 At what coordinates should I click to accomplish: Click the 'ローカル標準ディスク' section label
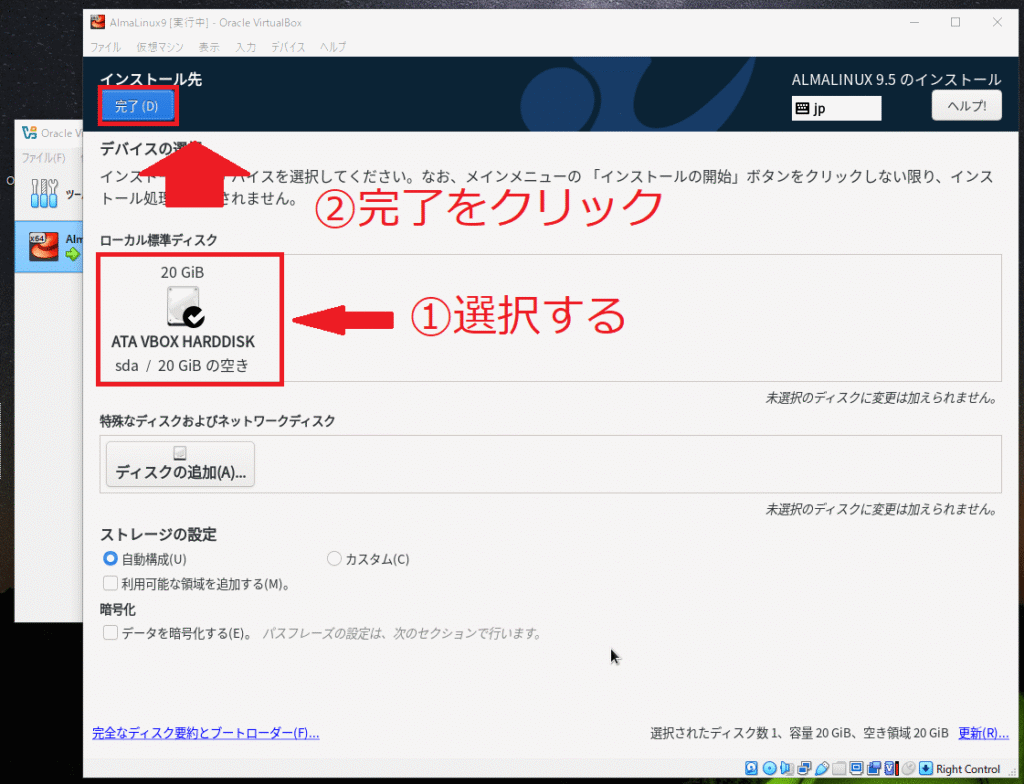pos(159,240)
